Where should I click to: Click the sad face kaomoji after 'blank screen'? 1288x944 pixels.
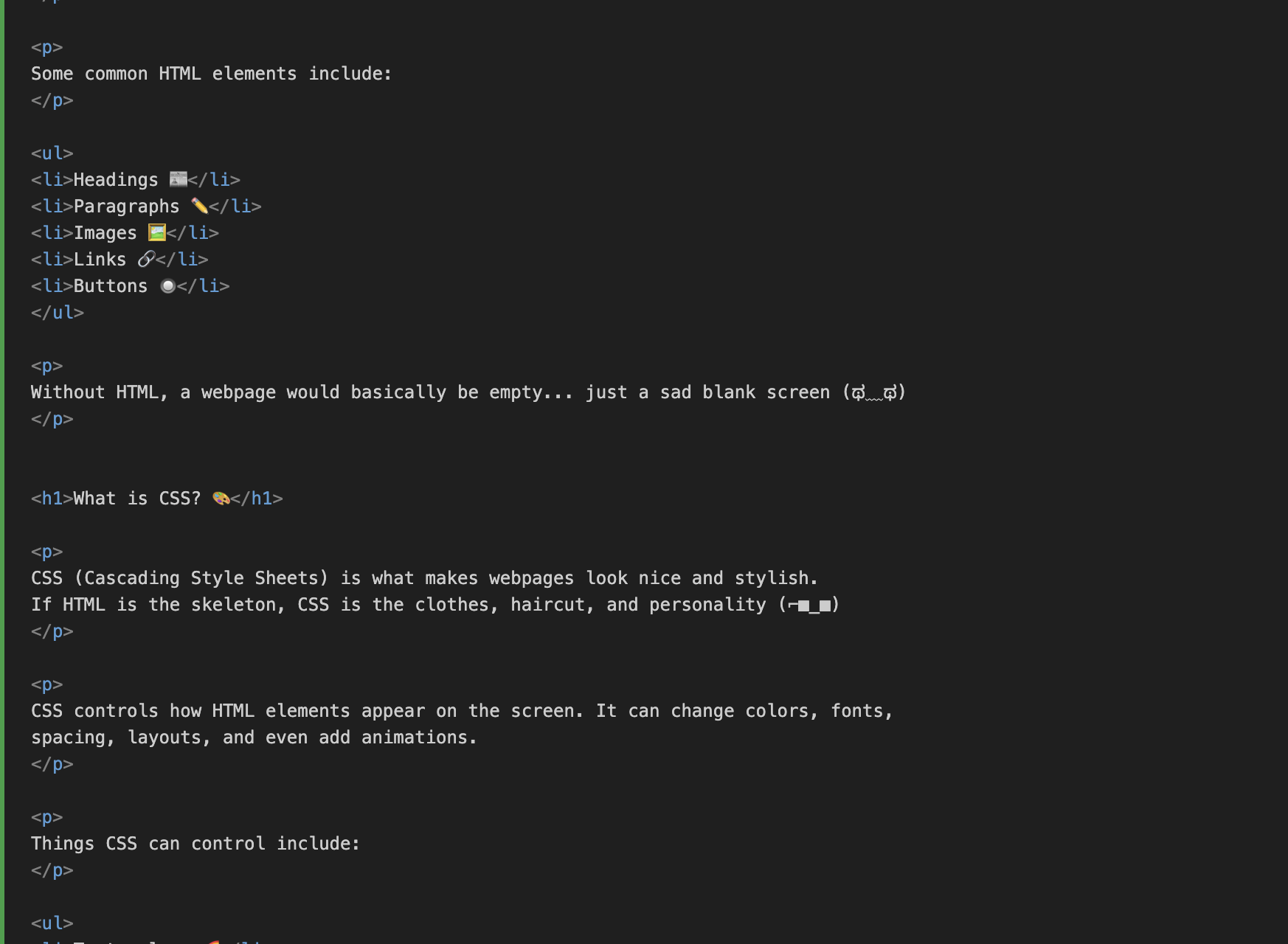[874, 392]
